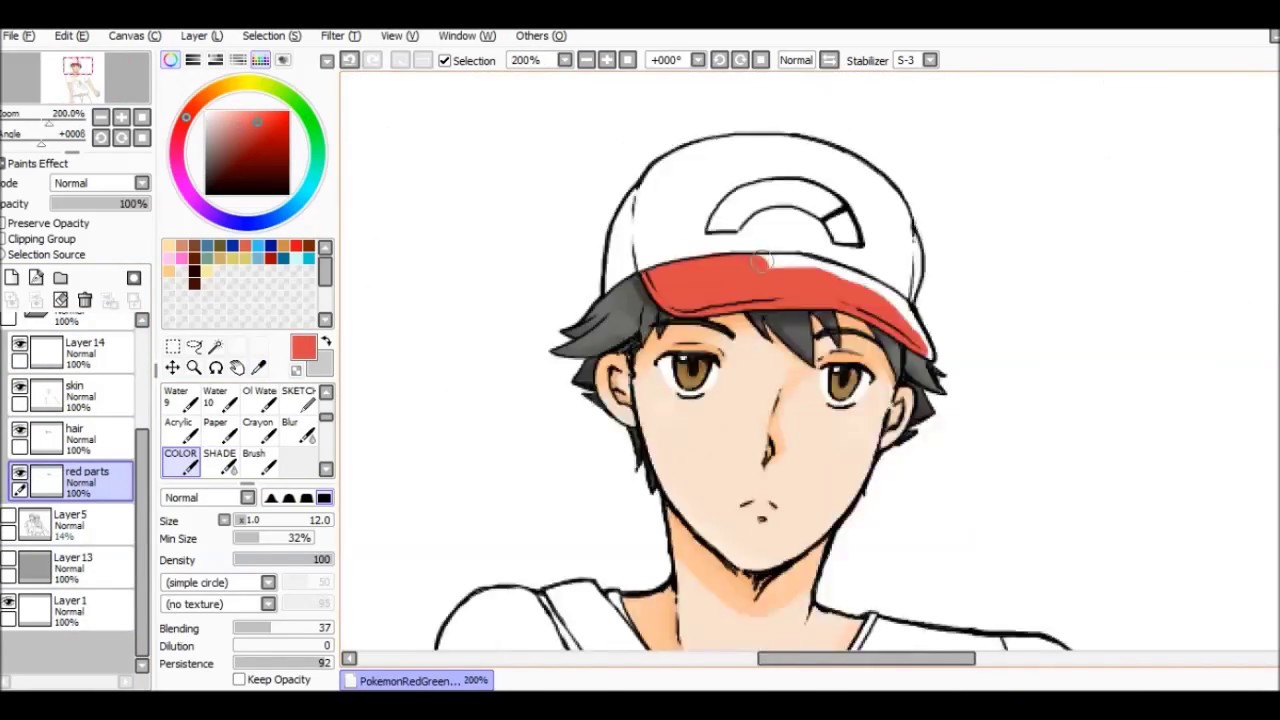Open the Layer menu
Image resolution: width=1280 pixels, height=720 pixels.
tap(201, 36)
